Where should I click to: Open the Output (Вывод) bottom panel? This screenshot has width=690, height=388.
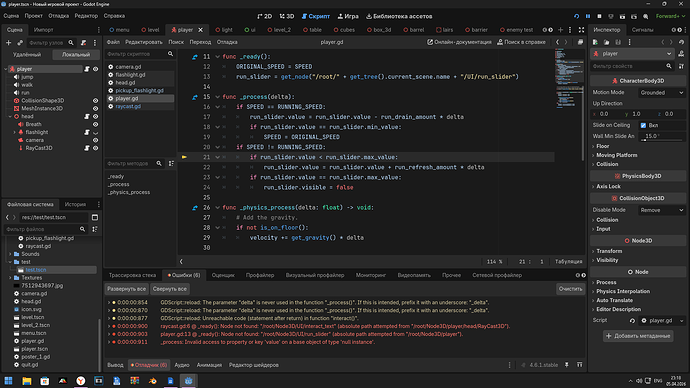[115, 365]
